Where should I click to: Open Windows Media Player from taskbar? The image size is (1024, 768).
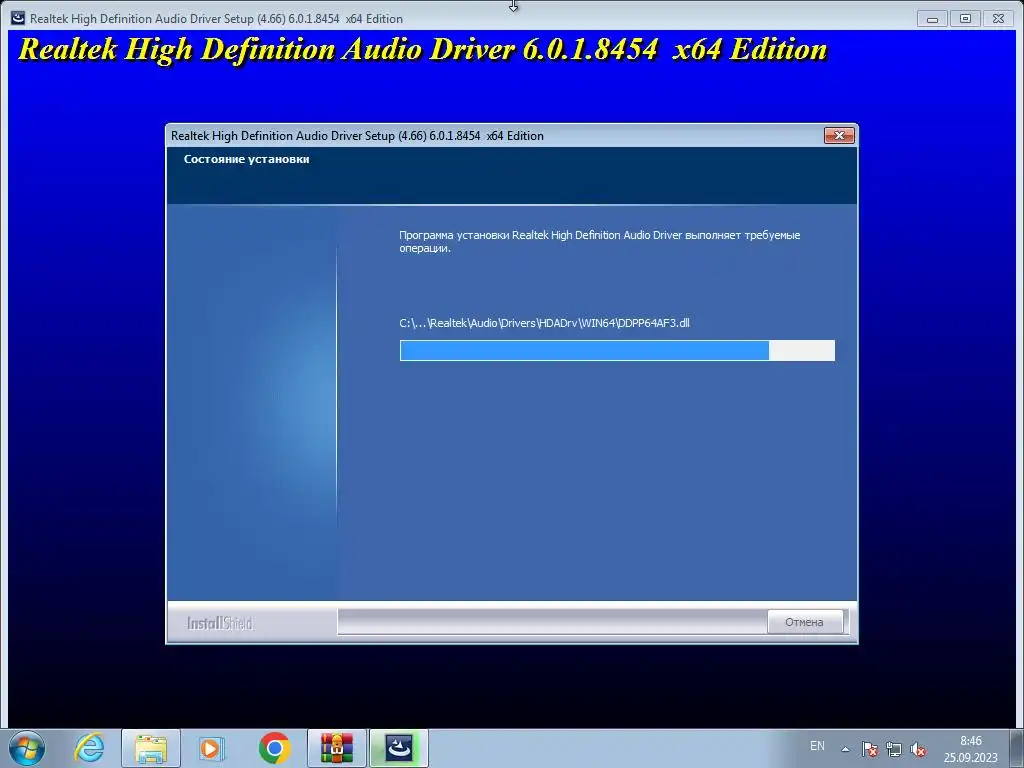(211, 748)
